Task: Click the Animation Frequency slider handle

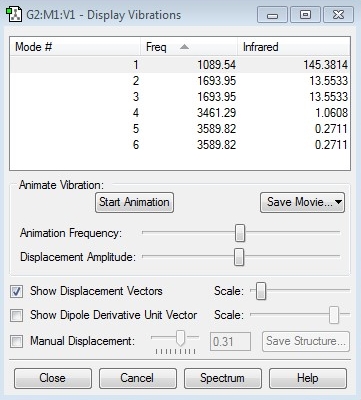Action: [240, 233]
